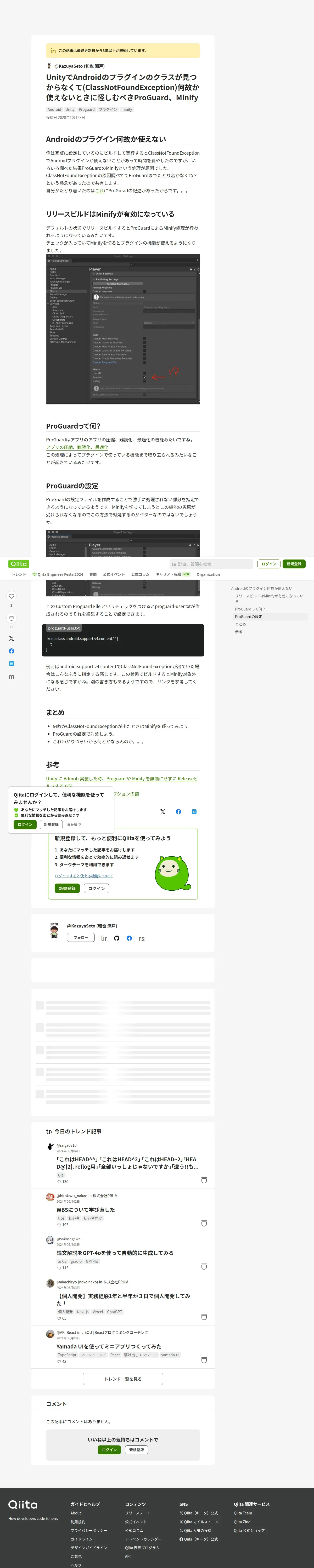Screen dimensions: 314x1568
Task: Open the Proguard tag under the article title
Action: tap(87, 109)
